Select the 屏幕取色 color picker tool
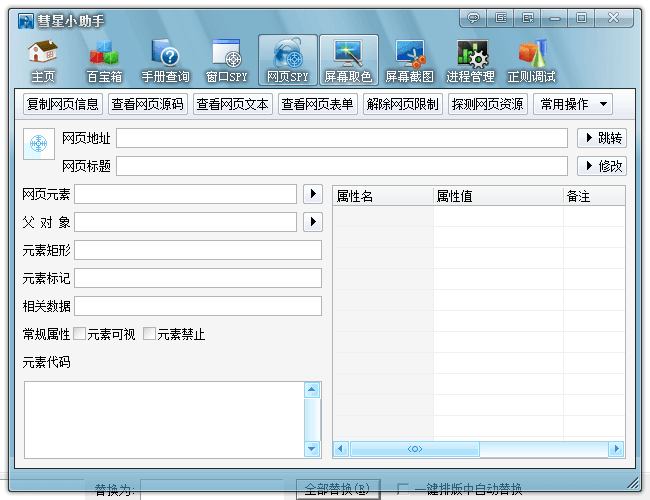The width and height of the screenshot is (650, 500). [x=348, y=60]
